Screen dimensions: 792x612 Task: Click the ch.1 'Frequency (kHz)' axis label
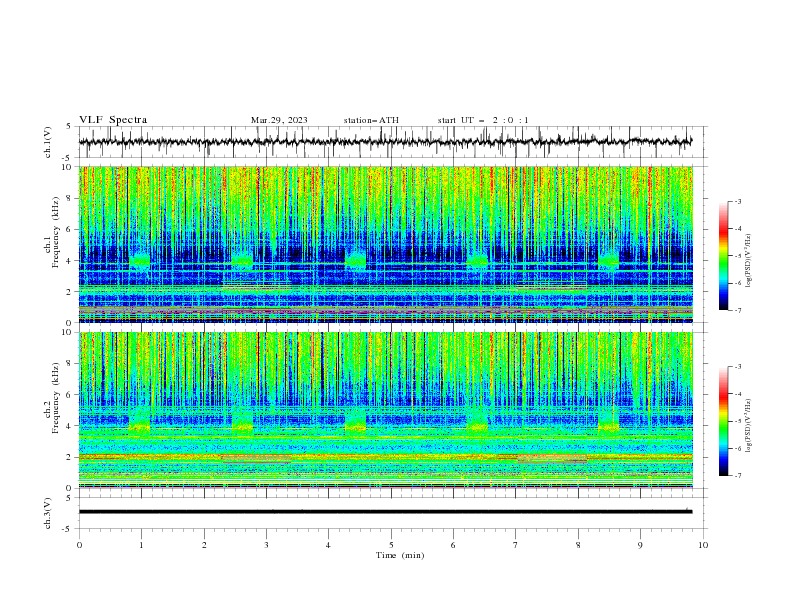[56, 232]
